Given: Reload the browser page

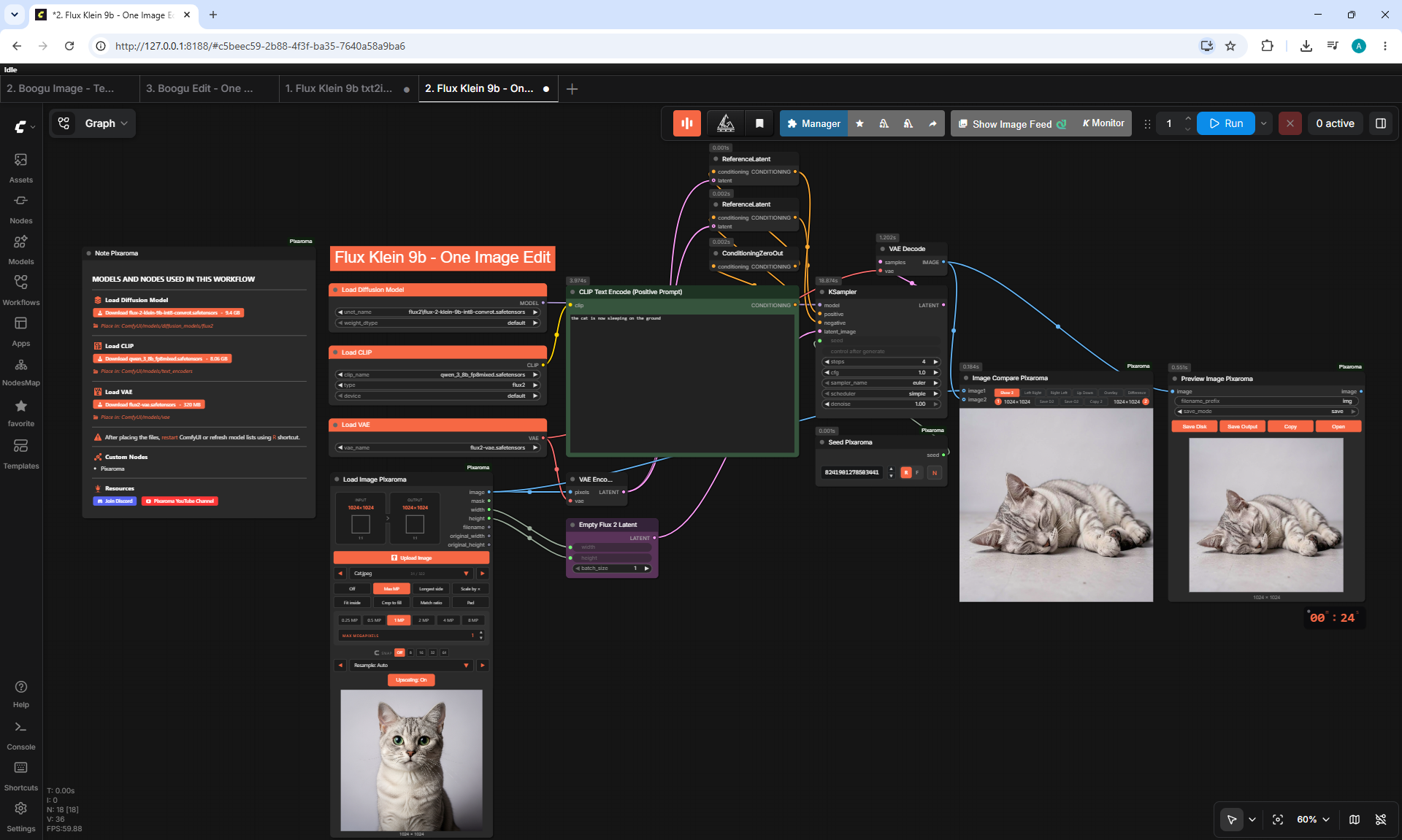Looking at the screenshot, I should click(69, 46).
